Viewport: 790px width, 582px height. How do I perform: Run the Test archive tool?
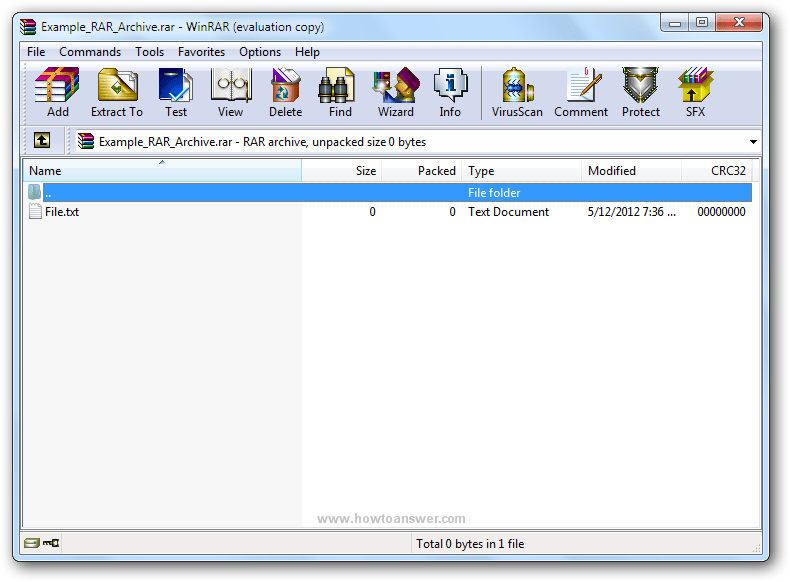[176, 93]
